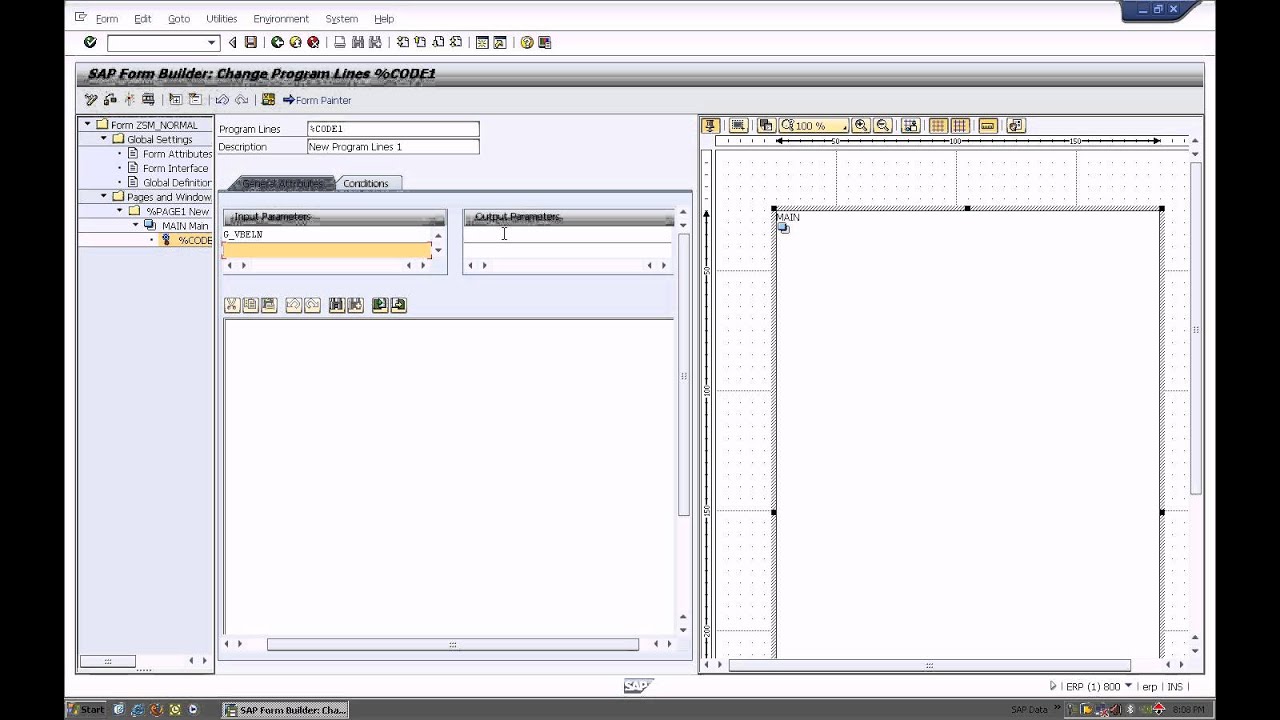The height and width of the screenshot is (720, 1280).
Task: Click the Save as Local File icon in editor toolbar
Action: point(399,305)
